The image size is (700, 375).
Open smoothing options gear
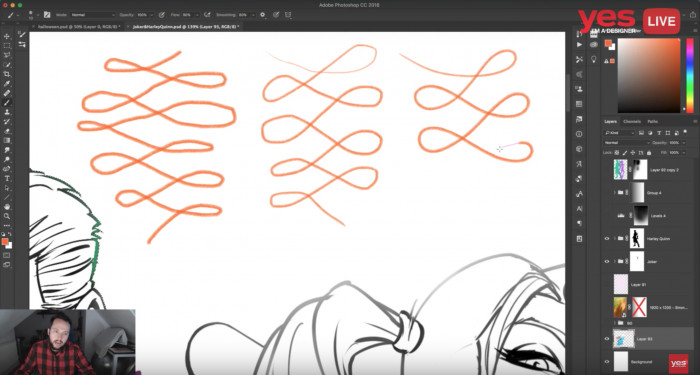click(x=262, y=15)
